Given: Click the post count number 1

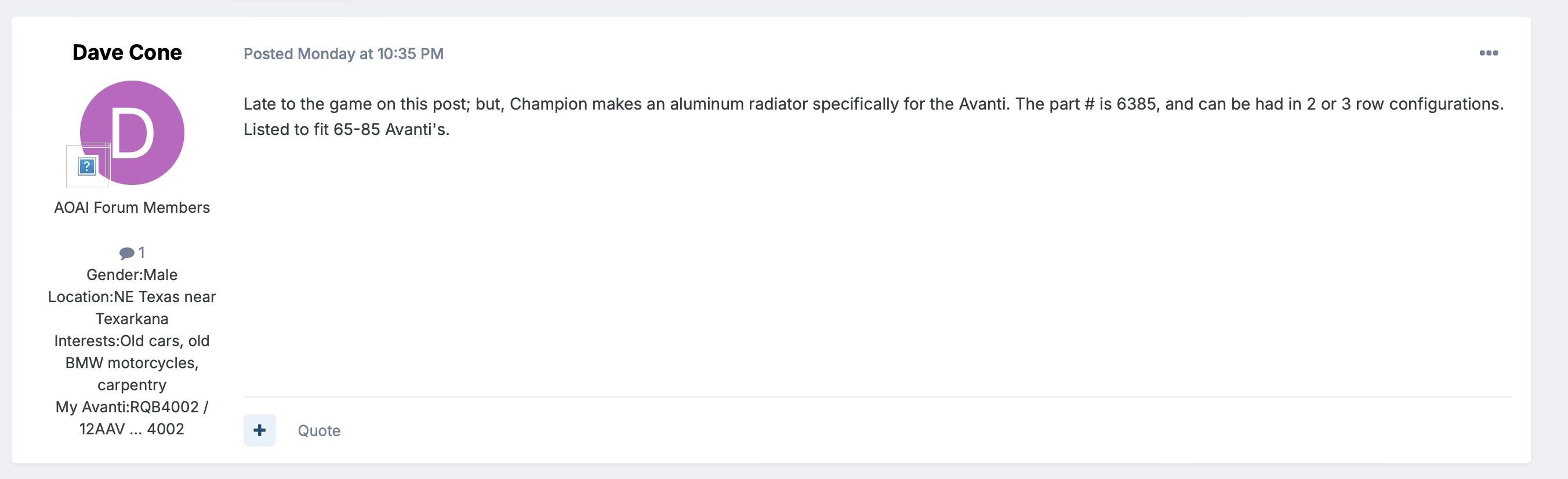Looking at the screenshot, I should click(x=141, y=253).
